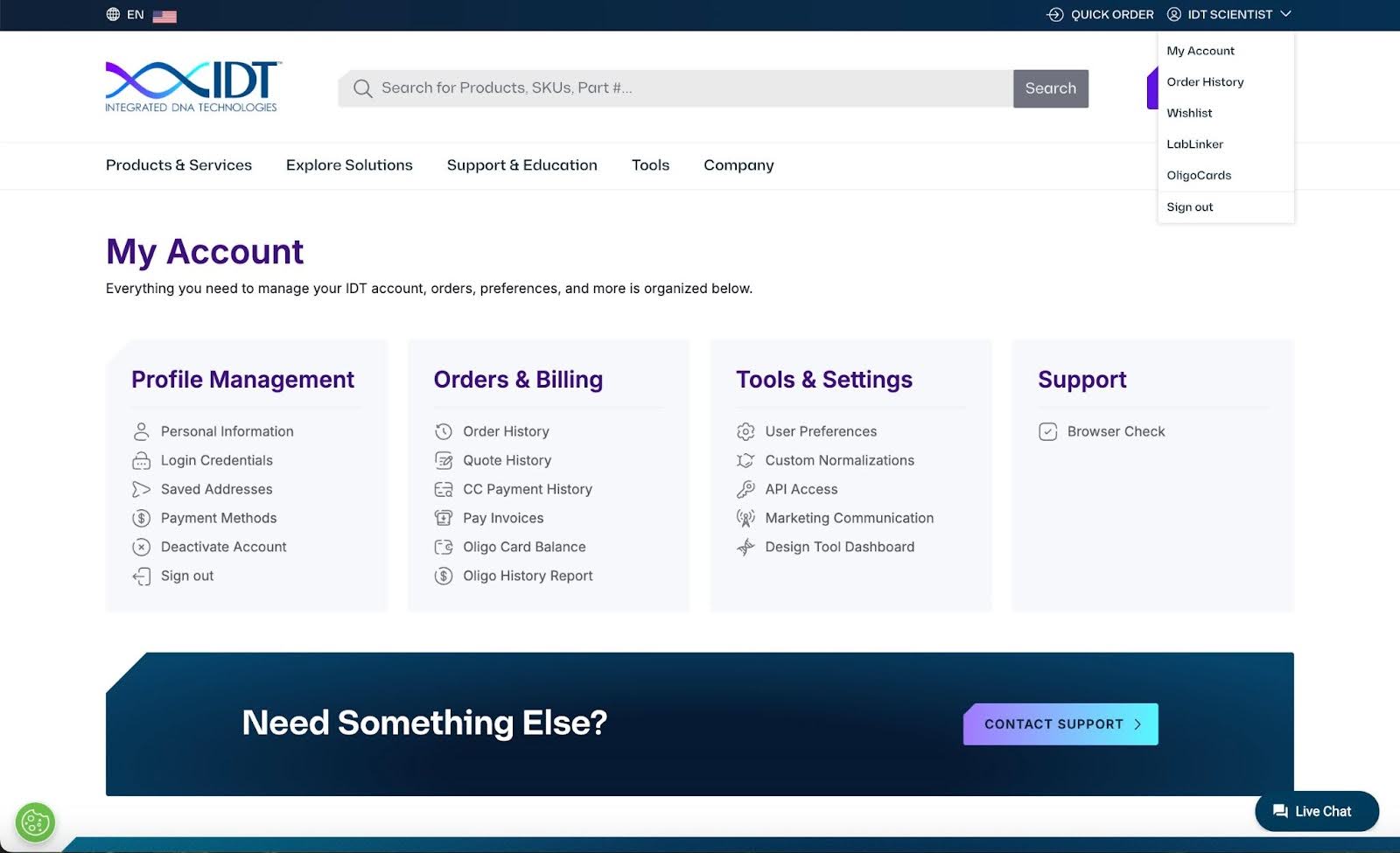Choose OligoCards in the account dropdown

pos(1199,175)
